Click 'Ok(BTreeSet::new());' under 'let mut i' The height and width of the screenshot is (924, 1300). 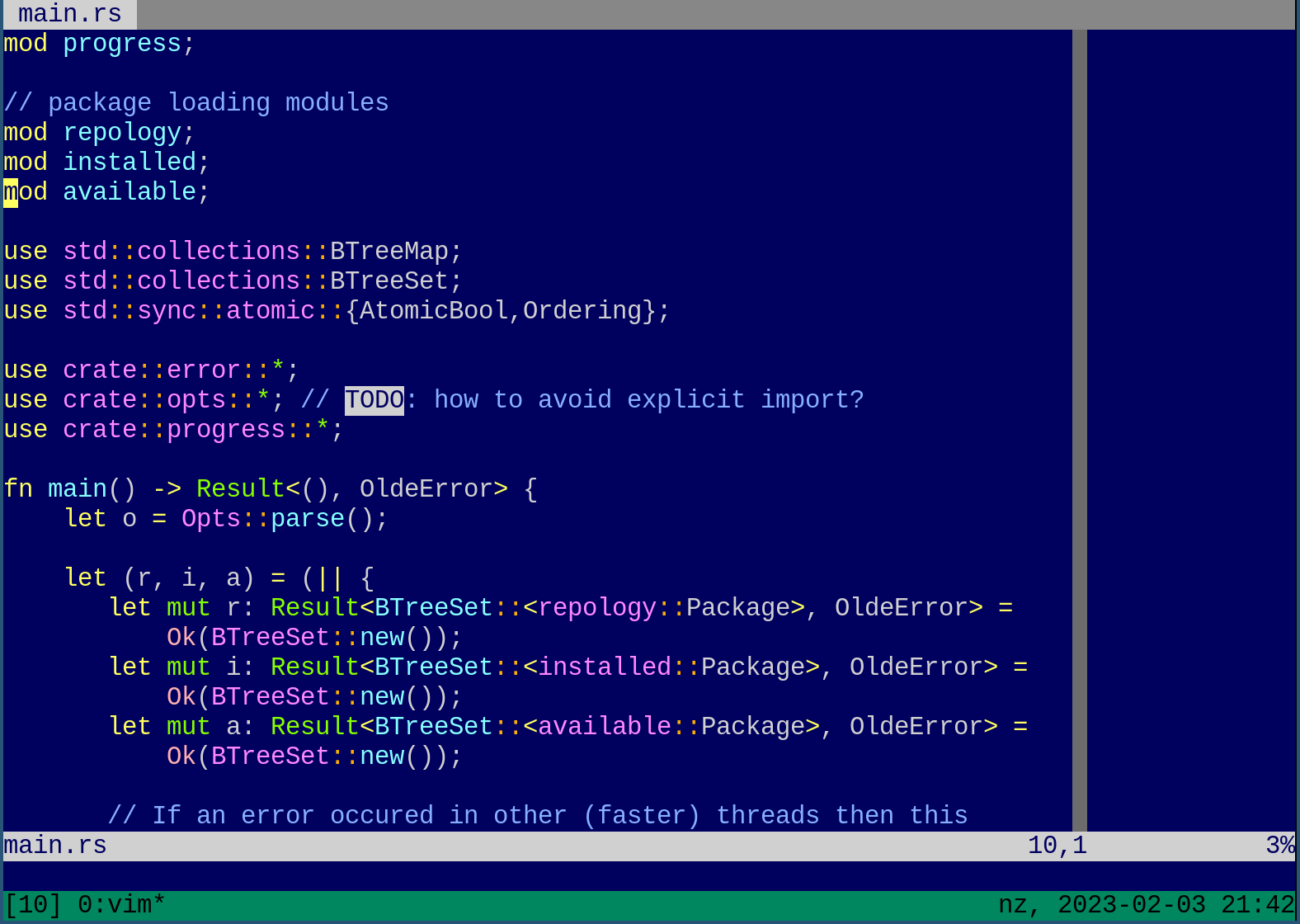315,697
